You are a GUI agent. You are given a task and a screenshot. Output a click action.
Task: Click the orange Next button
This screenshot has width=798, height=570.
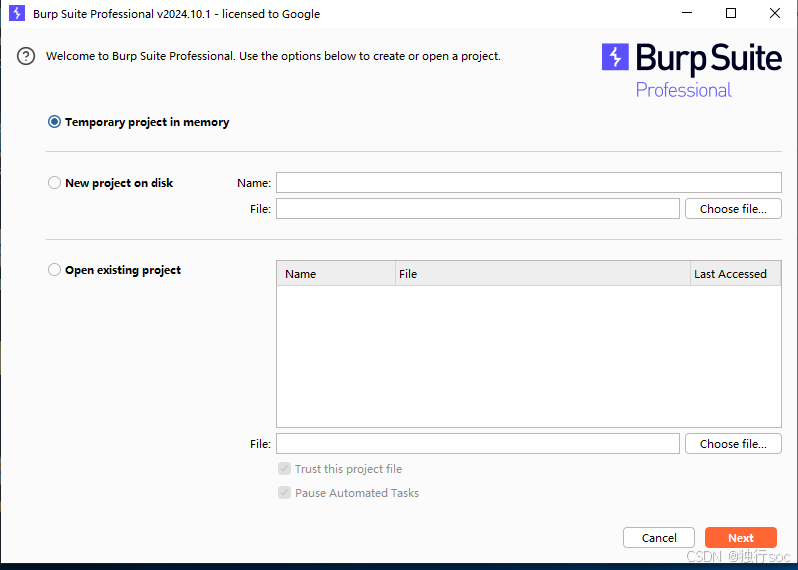741,538
